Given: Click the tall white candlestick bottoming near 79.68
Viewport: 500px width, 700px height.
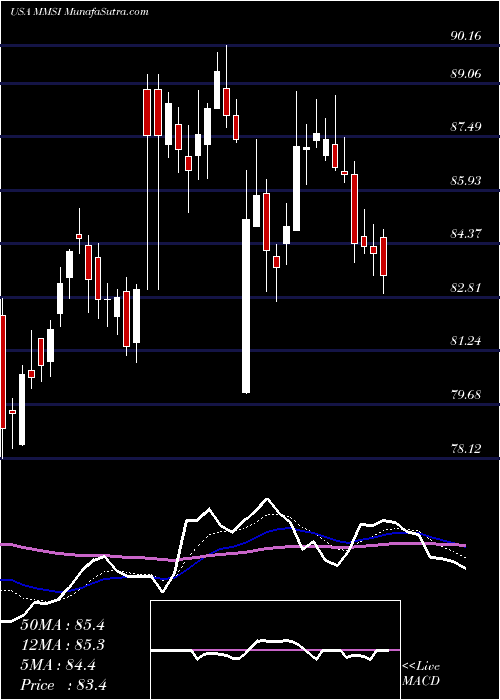Looking at the screenshot, I should click(x=246, y=306).
